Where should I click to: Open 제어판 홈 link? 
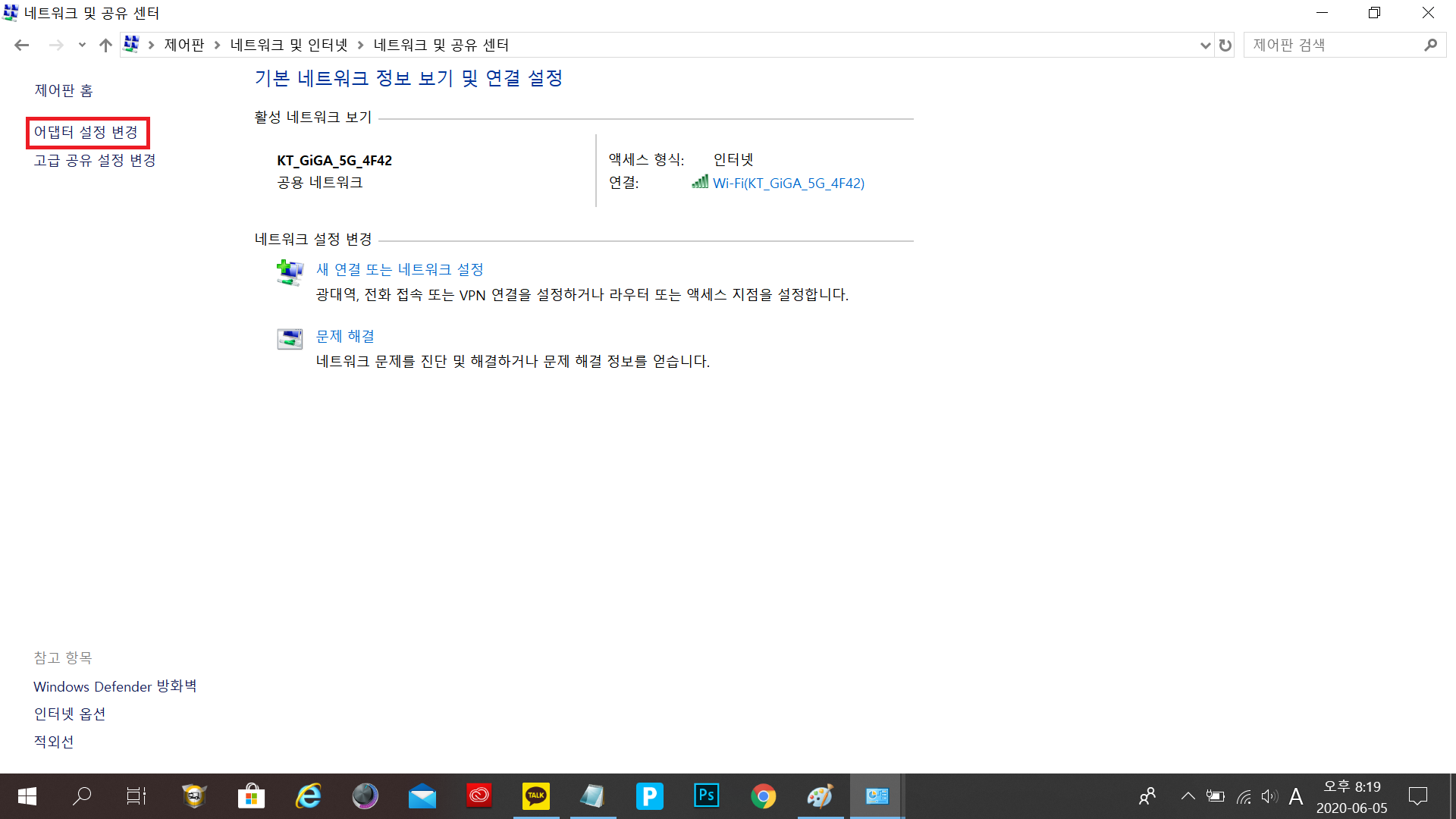(64, 91)
